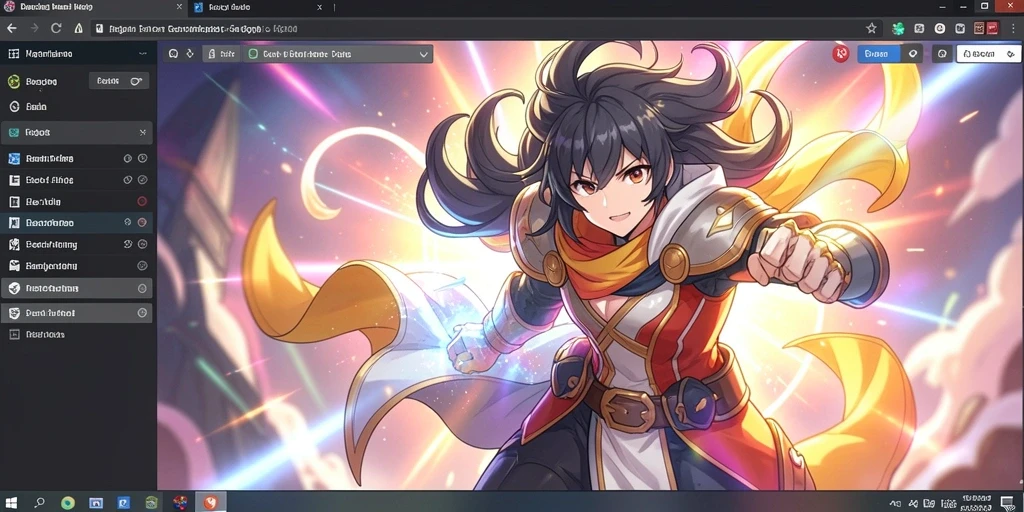Open the site info warning triangle icon

(x=78, y=28)
